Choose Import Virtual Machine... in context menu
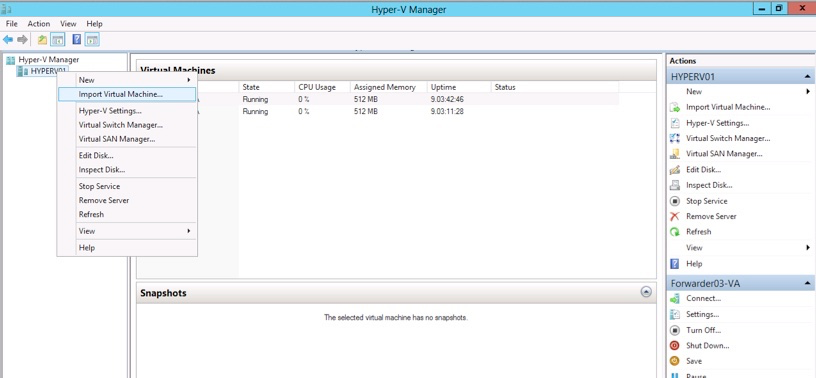Viewport: 816px width, 378px height. tap(127, 94)
